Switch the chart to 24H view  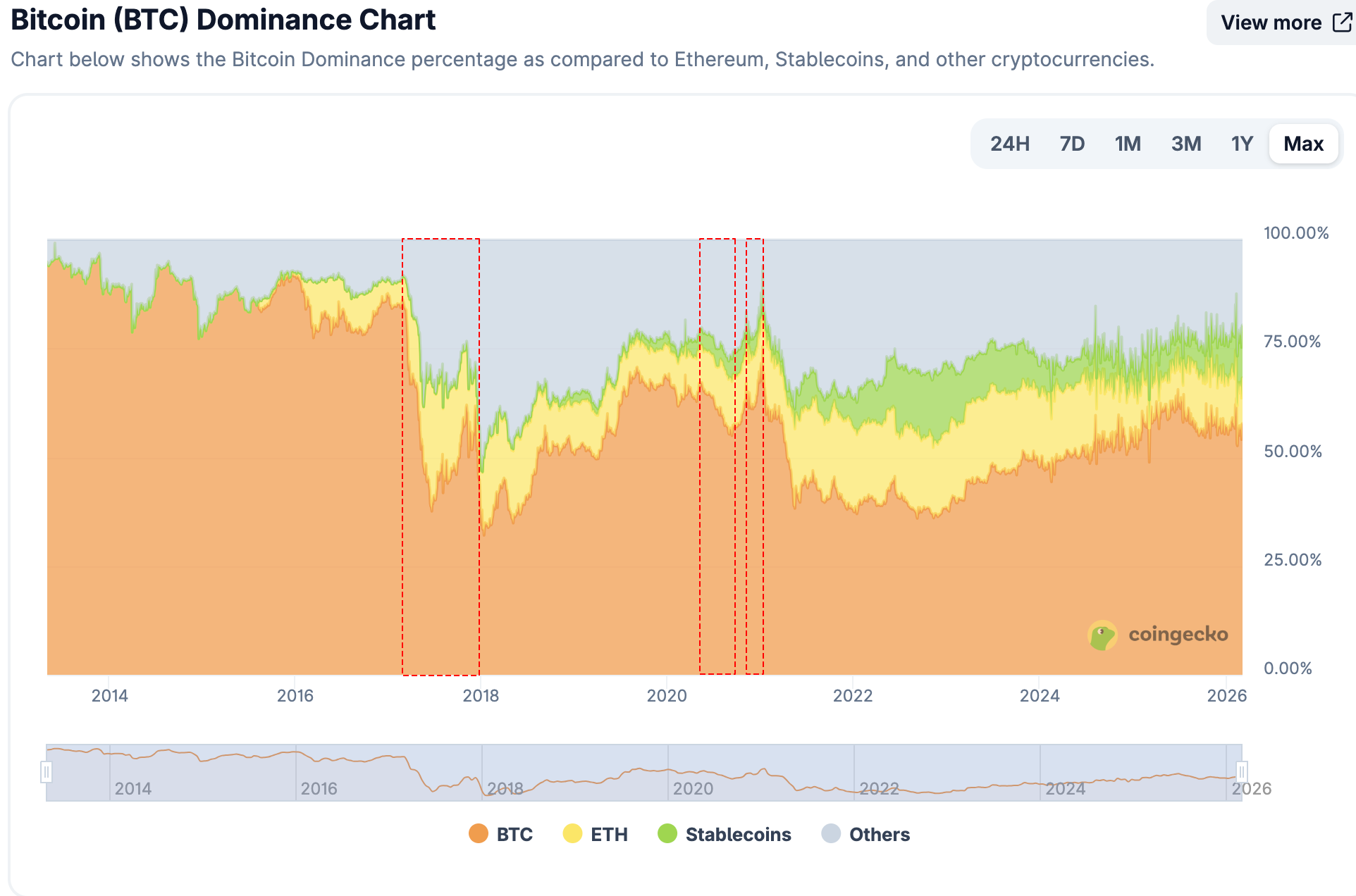(x=1010, y=144)
